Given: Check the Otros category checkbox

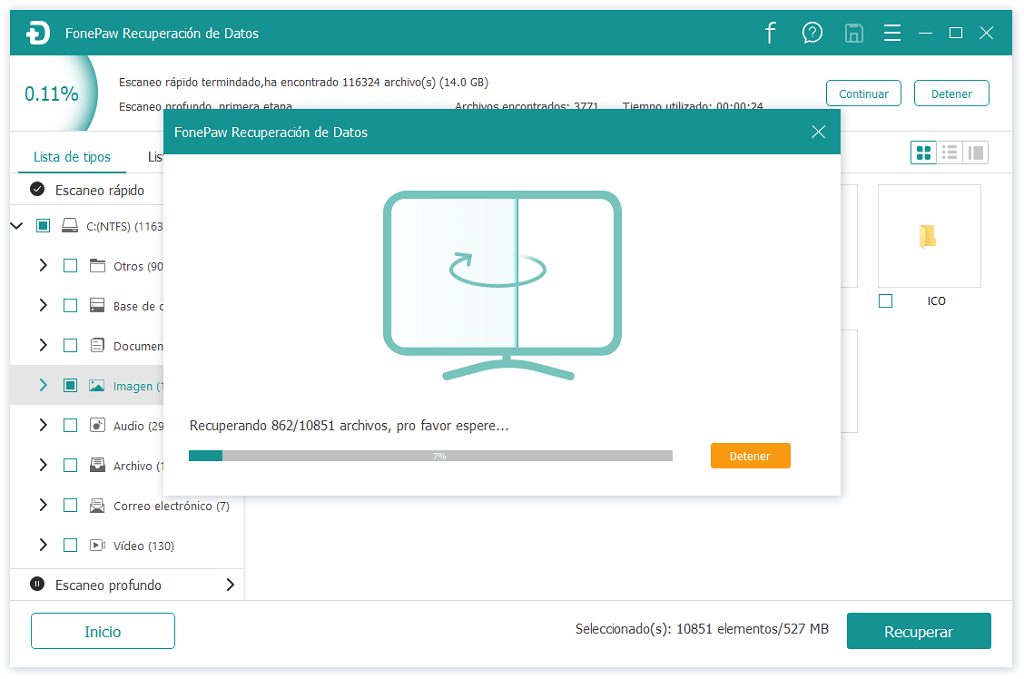Looking at the screenshot, I should [x=70, y=266].
